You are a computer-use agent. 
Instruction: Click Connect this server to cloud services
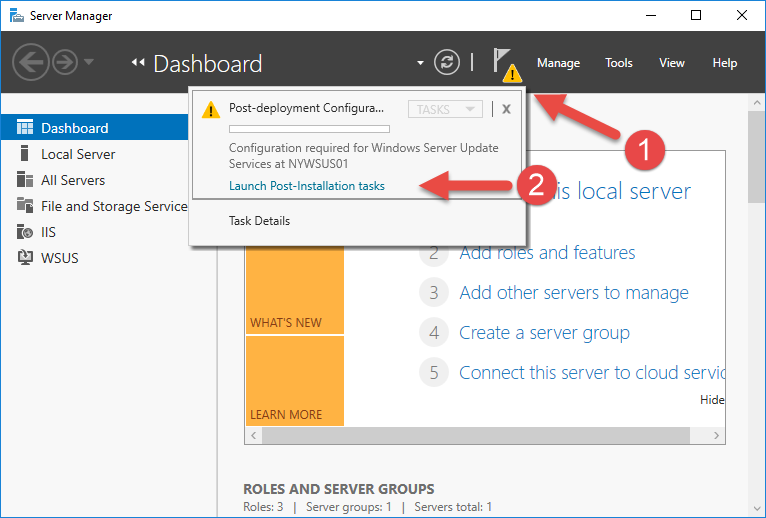coord(592,372)
